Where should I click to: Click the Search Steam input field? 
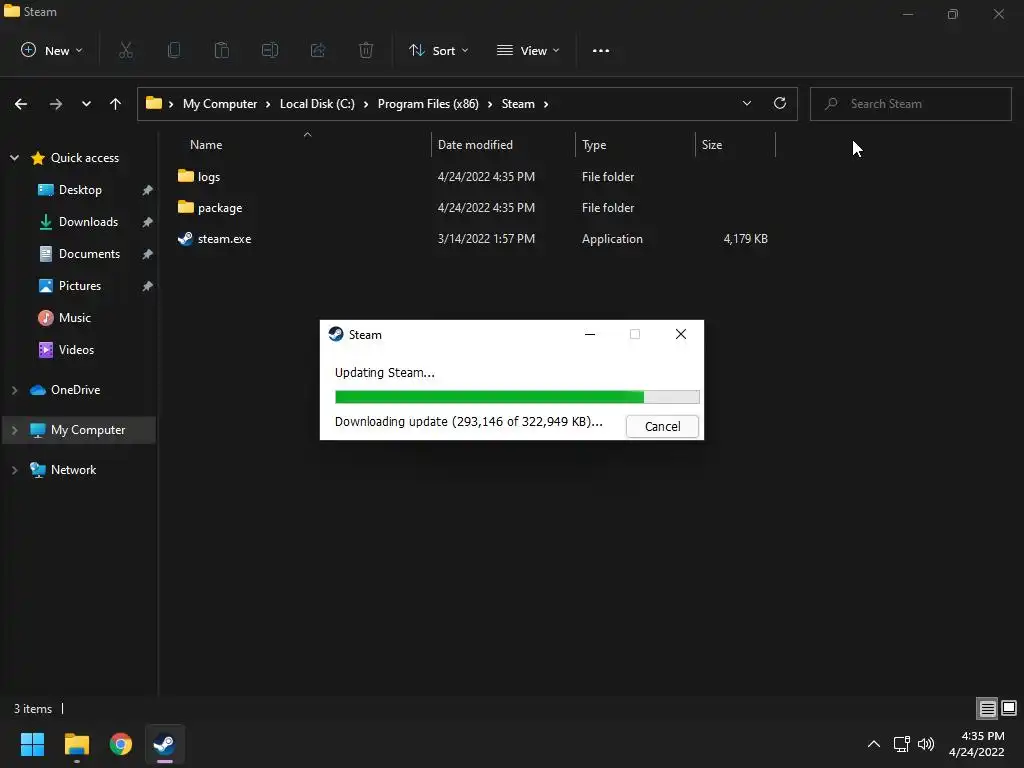click(911, 104)
